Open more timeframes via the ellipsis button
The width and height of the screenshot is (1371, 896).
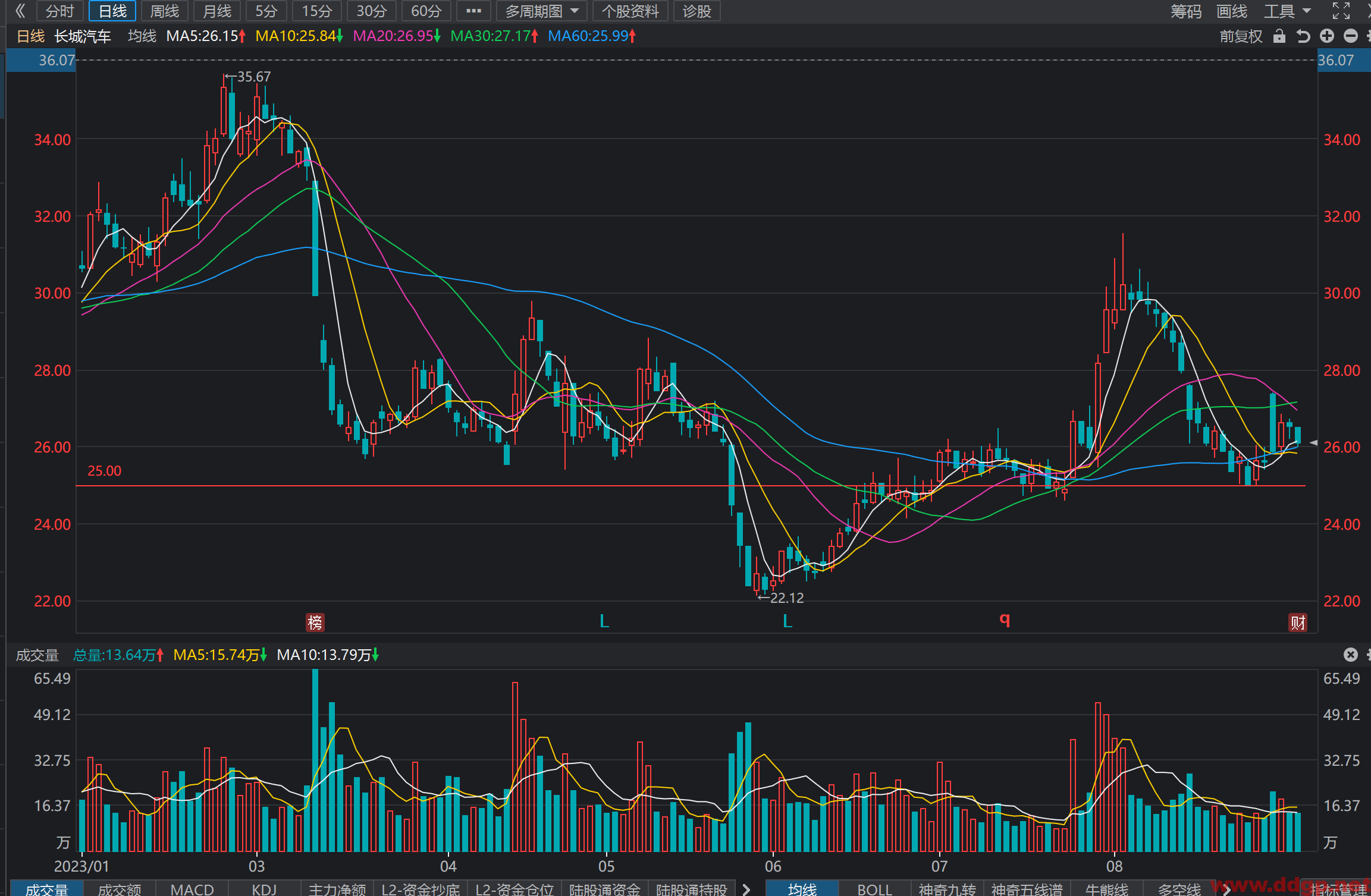click(x=473, y=11)
